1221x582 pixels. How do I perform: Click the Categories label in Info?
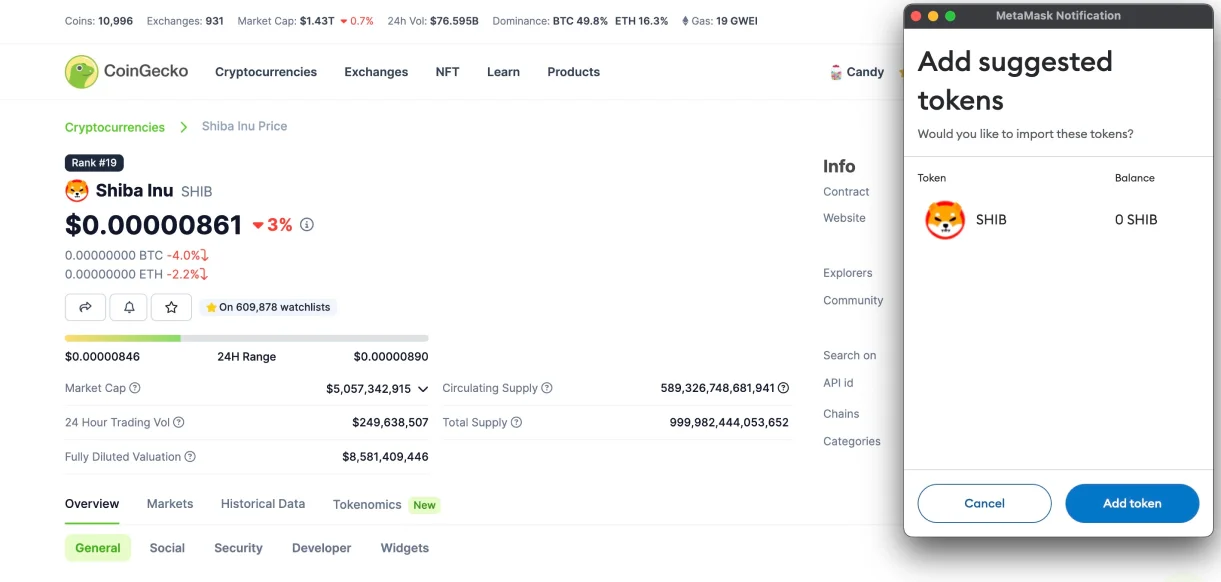852,441
